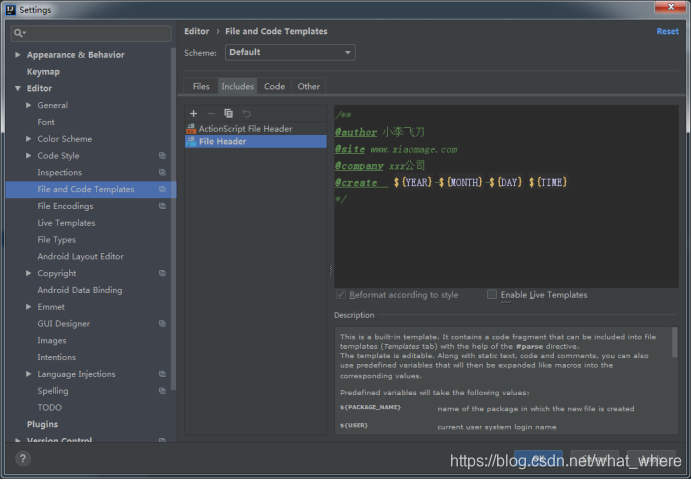
Task: Open Inspections settings
Action: pos(60,172)
